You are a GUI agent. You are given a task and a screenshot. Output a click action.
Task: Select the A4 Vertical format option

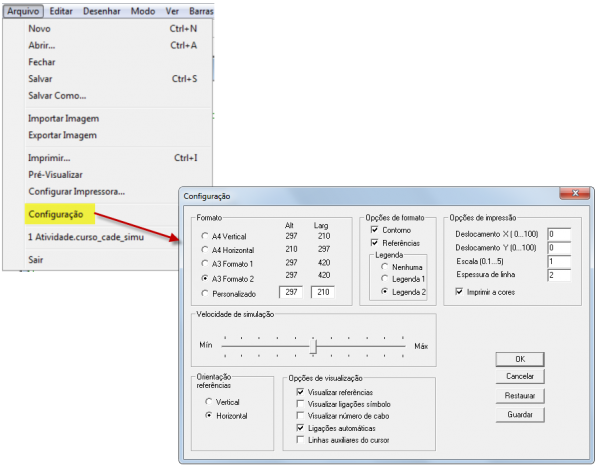click(x=205, y=236)
